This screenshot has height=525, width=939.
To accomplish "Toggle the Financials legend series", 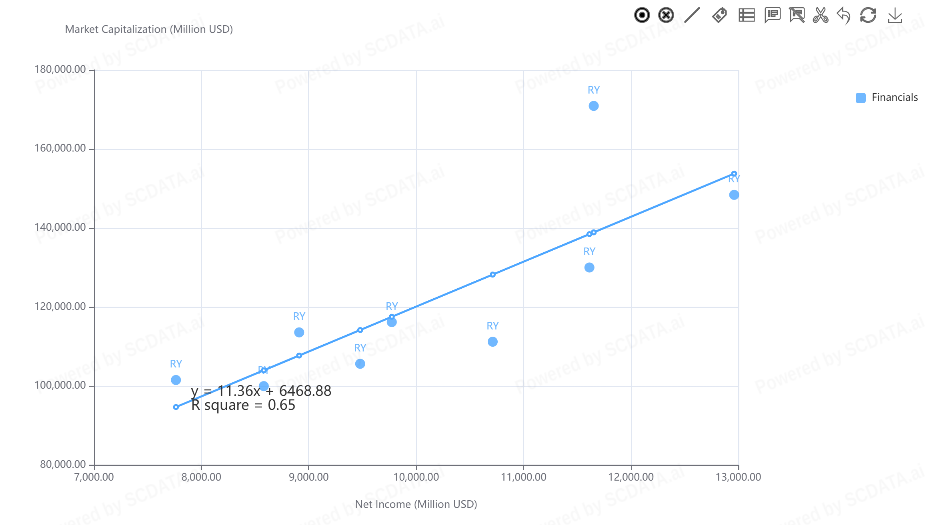I will tap(894, 98).
